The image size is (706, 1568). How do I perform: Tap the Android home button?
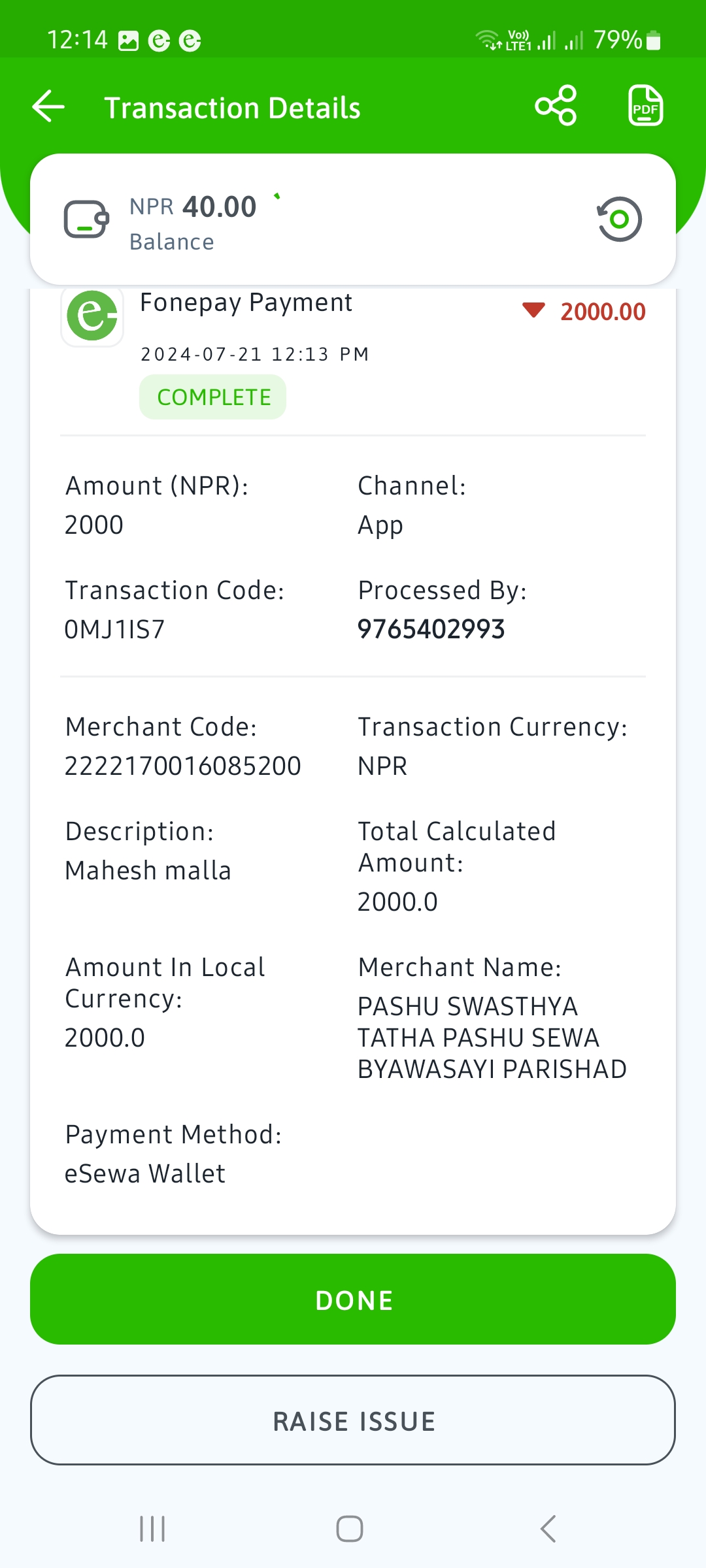pos(350,1529)
